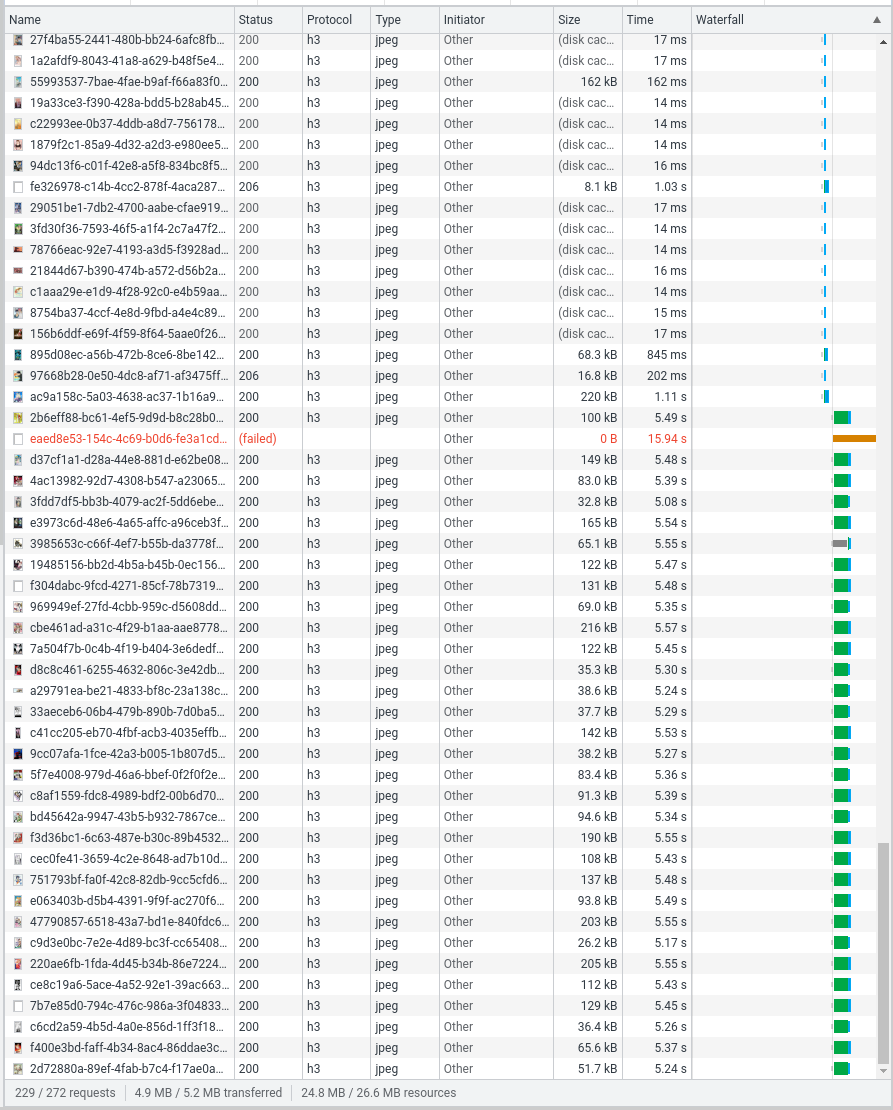Image resolution: width=893 pixels, height=1110 pixels.
Task: Click the placeholder square icon on fe326978 row
Action: pyautogui.click(x=17, y=187)
